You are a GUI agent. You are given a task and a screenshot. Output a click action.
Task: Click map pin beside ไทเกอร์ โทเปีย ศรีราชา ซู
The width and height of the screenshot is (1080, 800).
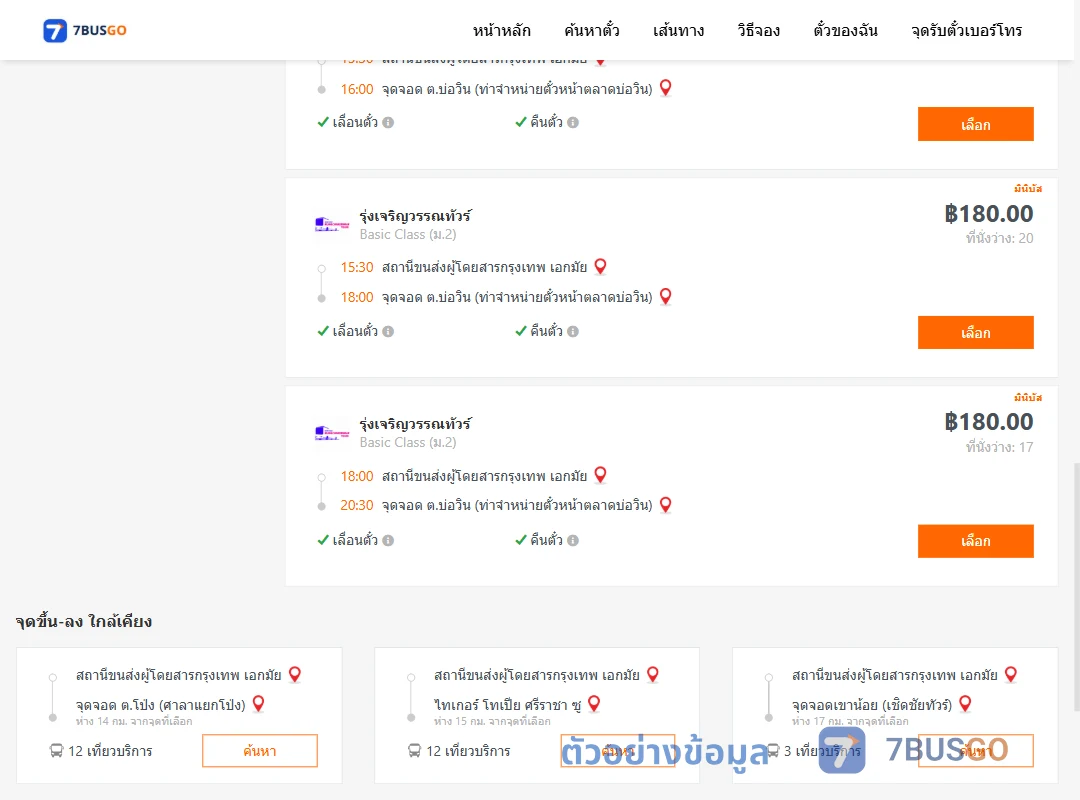point(594,704)
